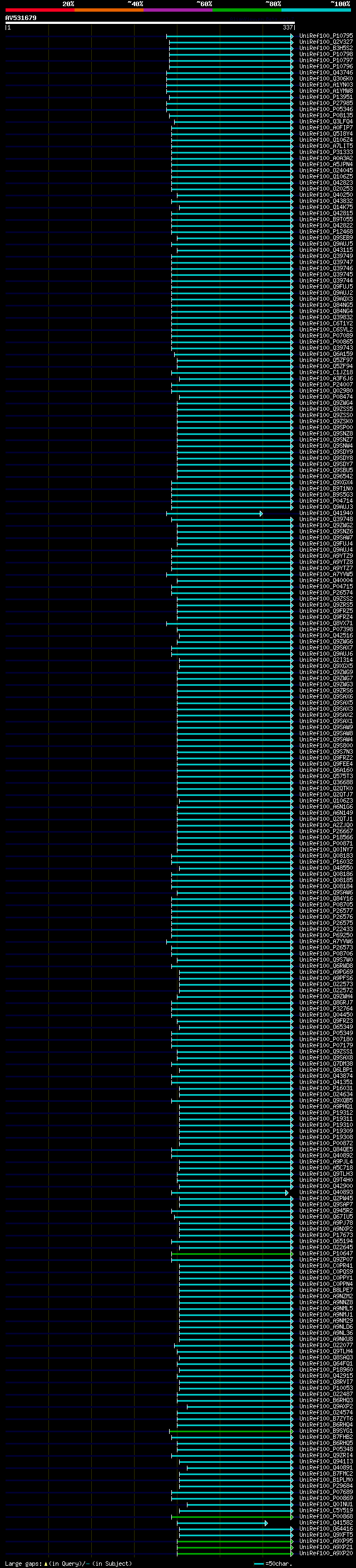This screenshot has width=356, height=1568.
Task: Select the UniRef100_O64416 label
Action: [325, 1529]
